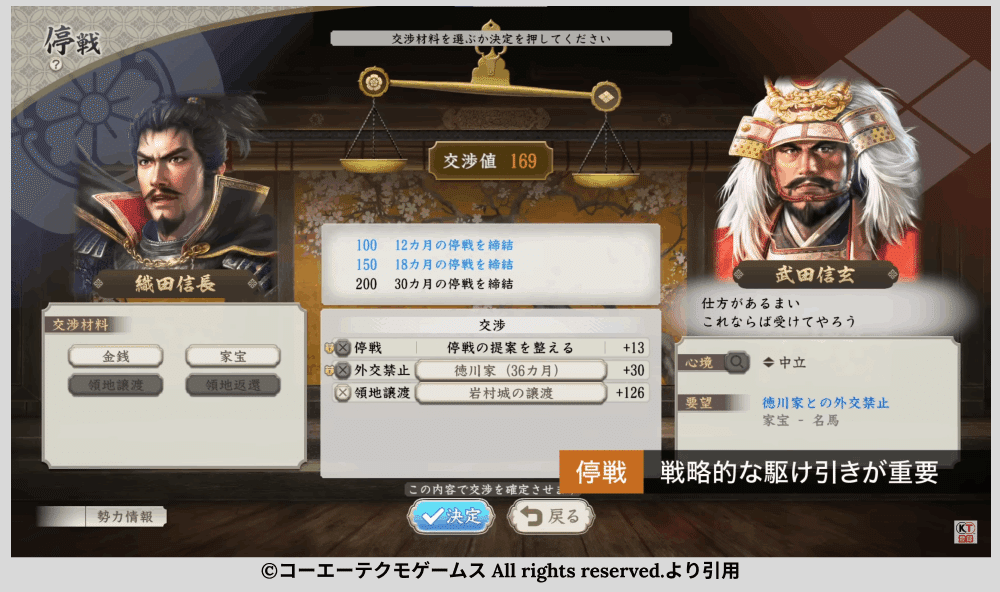Select 金銭 as negotiation material

pos(115,356)
